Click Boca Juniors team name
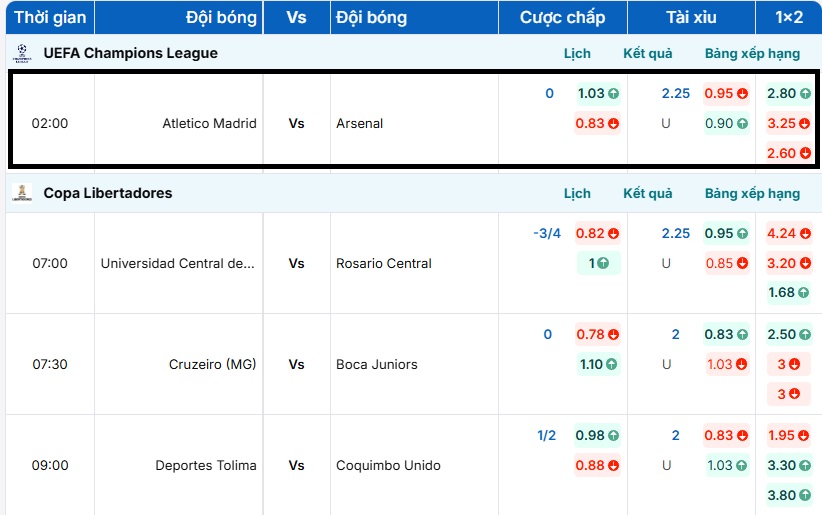 377,364
